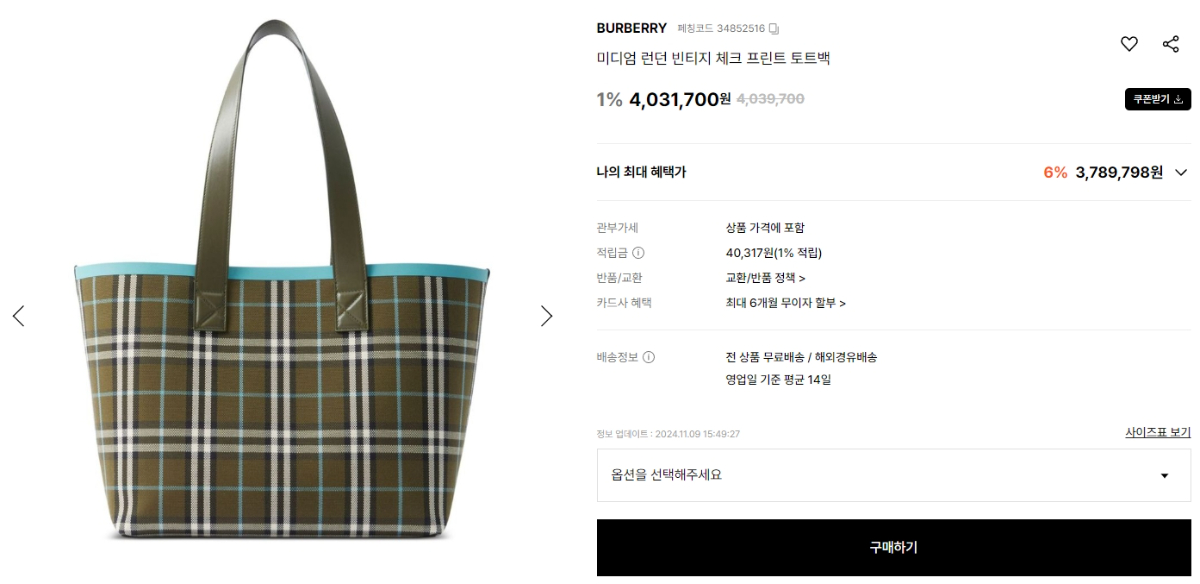This screenshot has height=584, width=1200.
Task: Show the previous product image
Action: click(x=18, y=316)
